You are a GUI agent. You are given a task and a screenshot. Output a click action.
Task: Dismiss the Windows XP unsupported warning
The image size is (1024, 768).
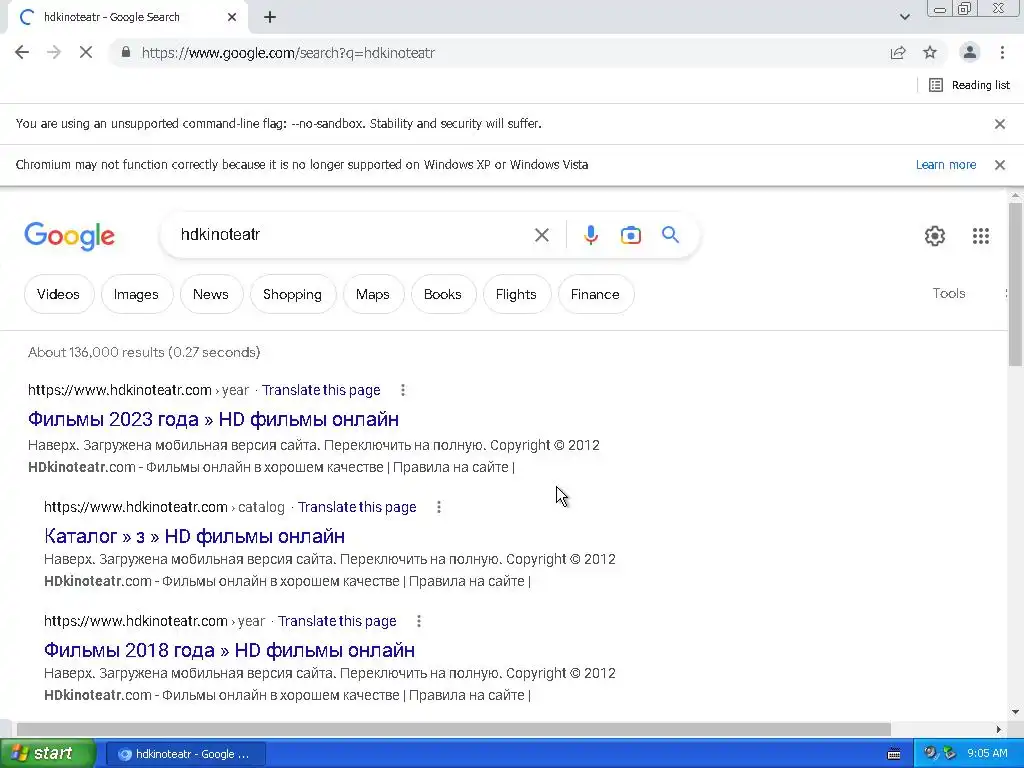click(x=999, y=165)
